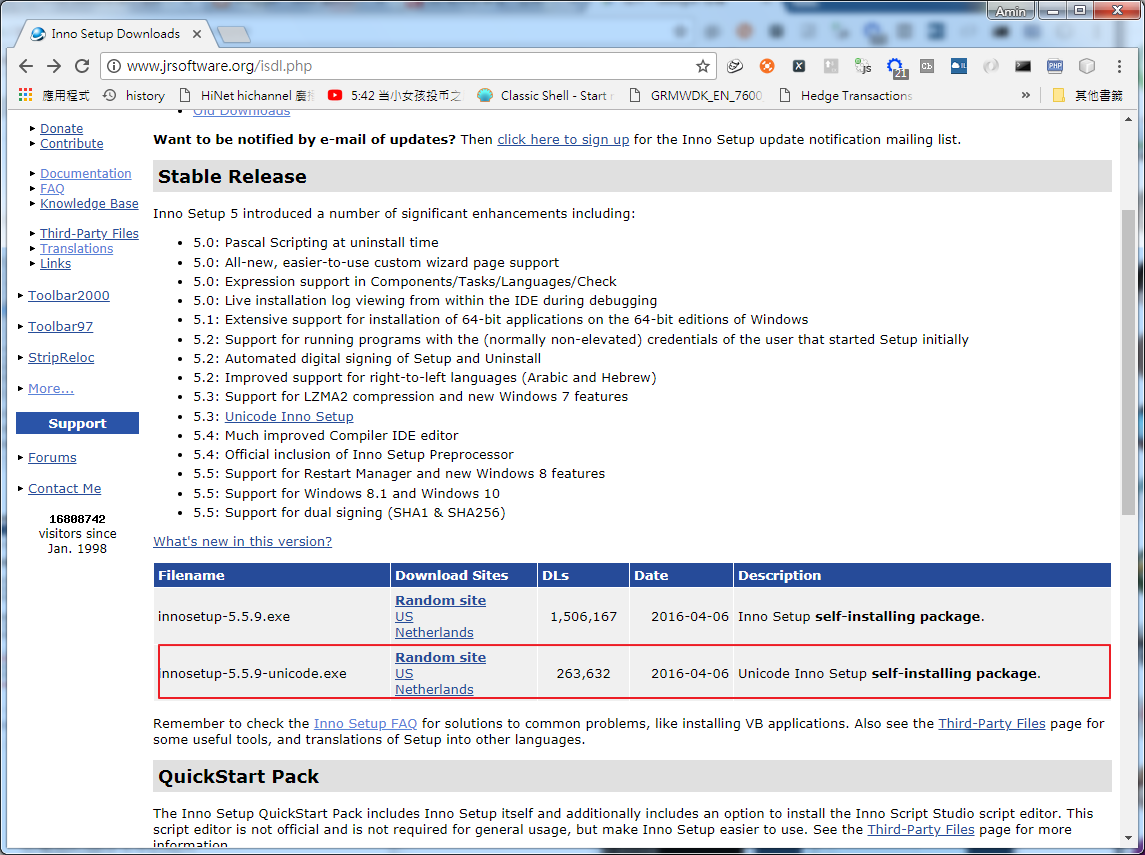Viewport: 1145px width, 855px height.
Task: Select the innosetup-5.5.9-unicode.exe filename text
Action: pos(253,673)
